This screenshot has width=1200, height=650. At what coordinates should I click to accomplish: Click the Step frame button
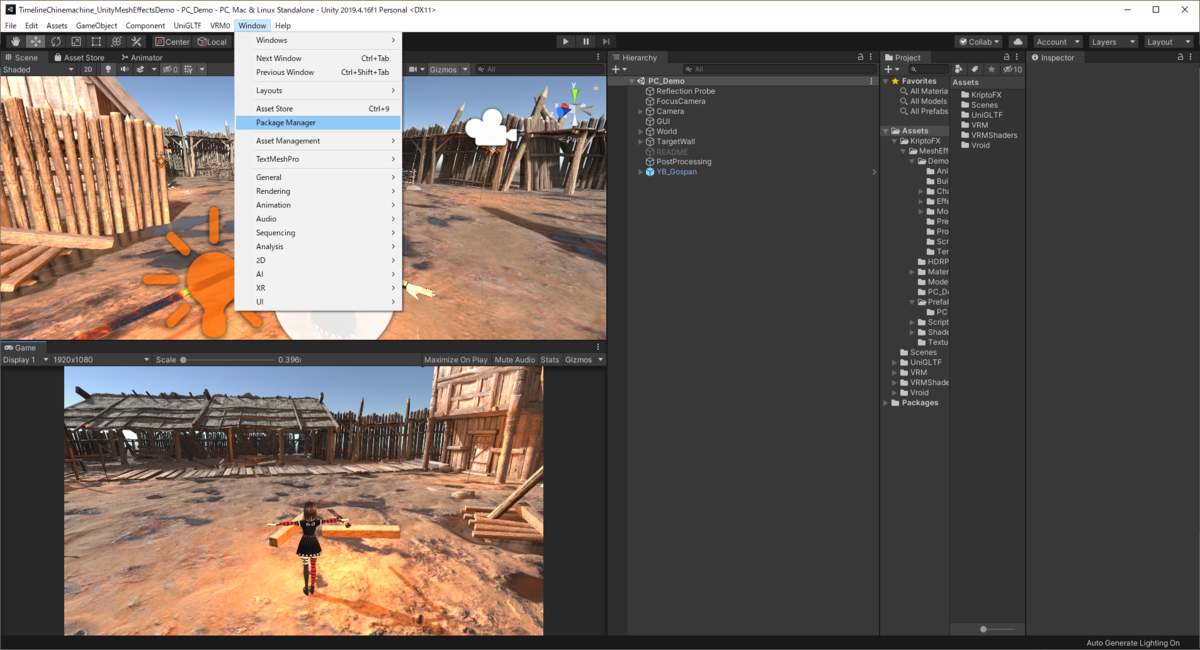(x=606, y=42)
